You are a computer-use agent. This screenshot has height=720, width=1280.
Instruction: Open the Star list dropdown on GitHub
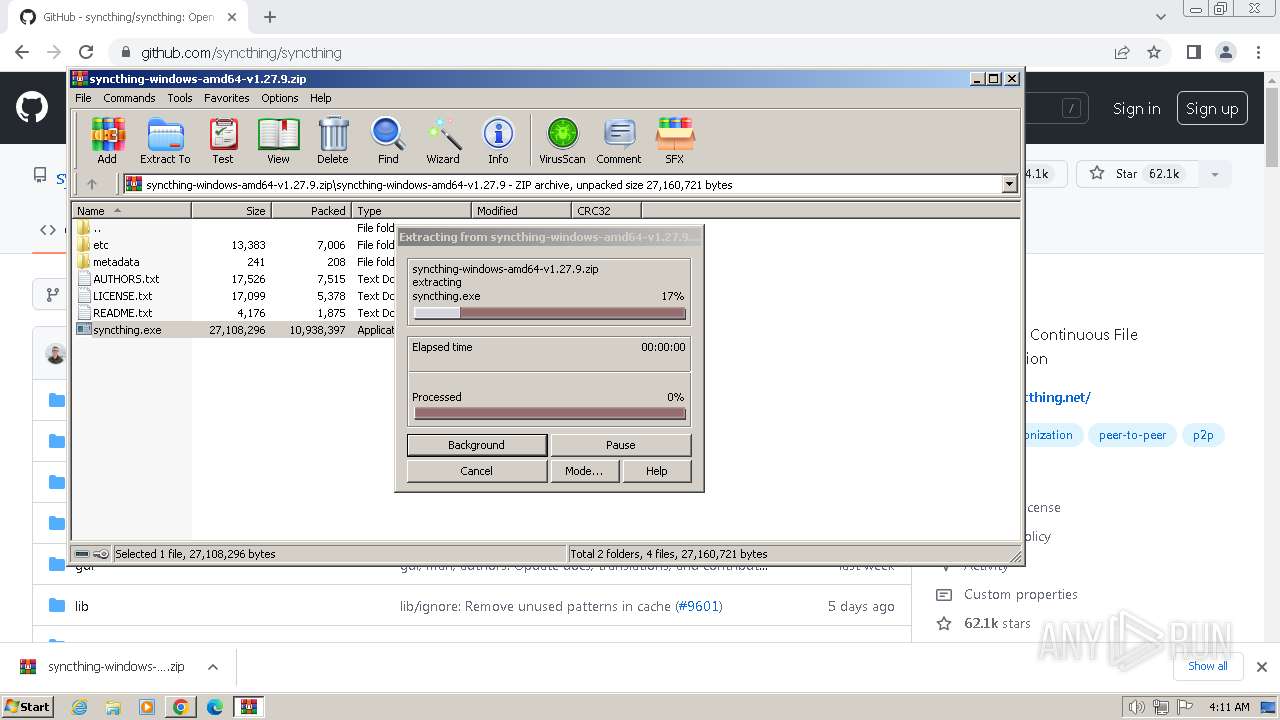[1215, 174]
